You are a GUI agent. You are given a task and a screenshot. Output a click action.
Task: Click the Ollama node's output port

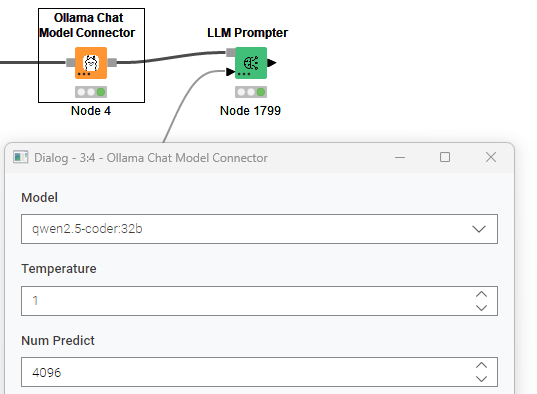112,62
